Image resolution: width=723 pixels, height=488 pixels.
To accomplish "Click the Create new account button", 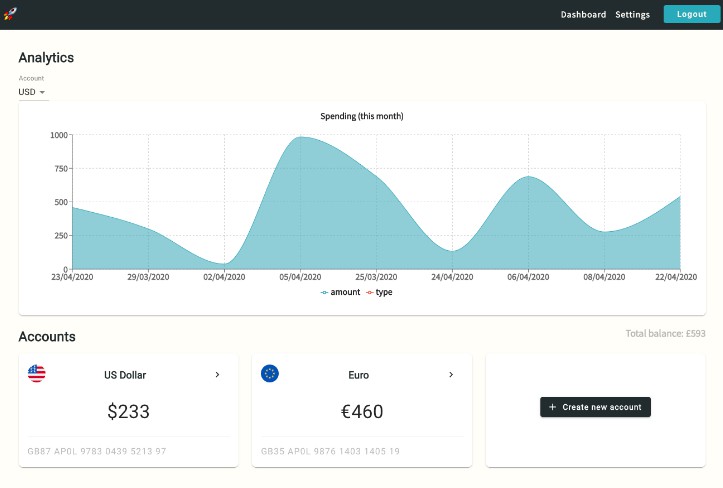I will (596, 407).
